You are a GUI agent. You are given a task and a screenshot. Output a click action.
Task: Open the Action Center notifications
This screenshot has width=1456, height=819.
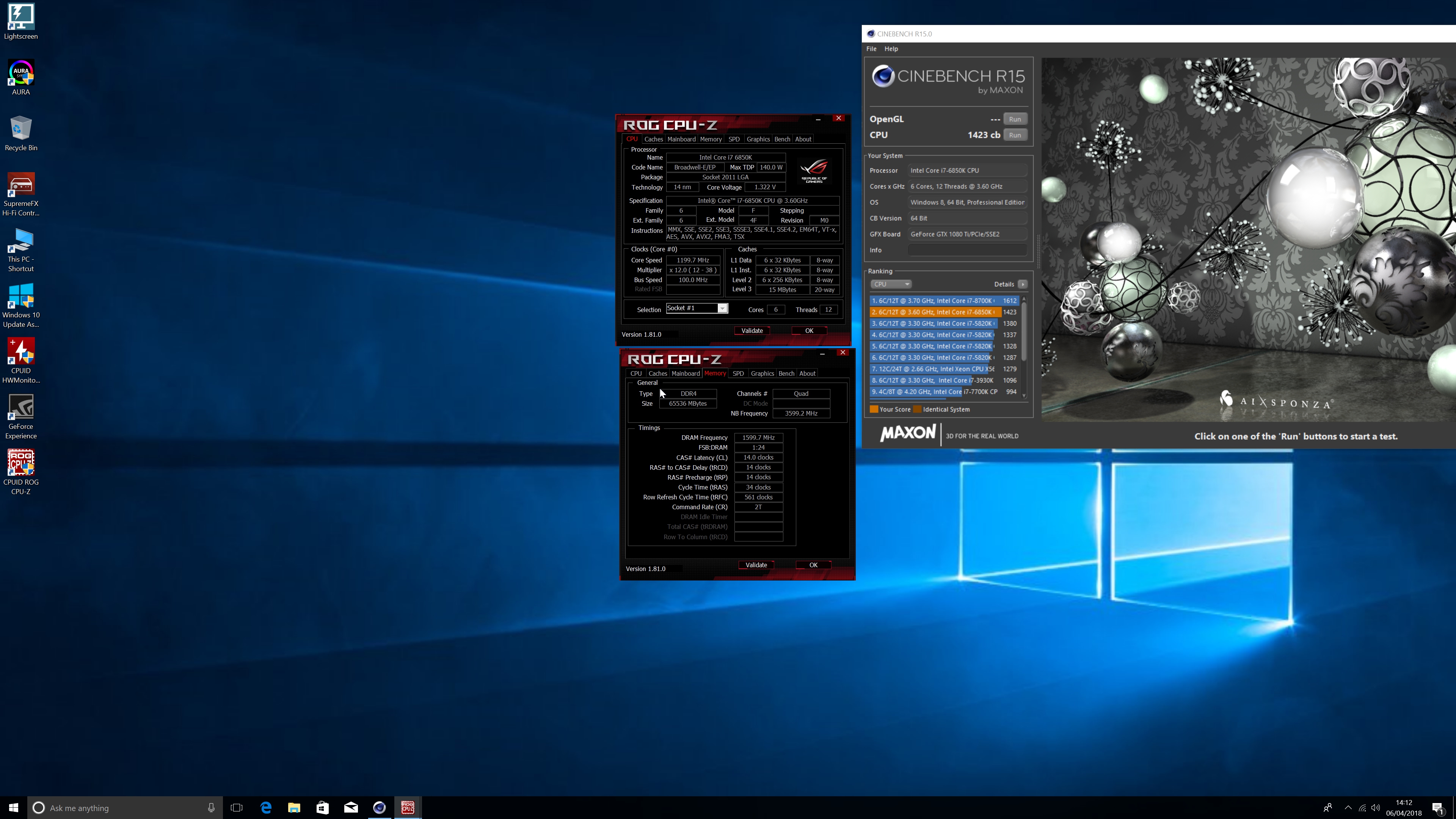pyautogui.click(x=1438, y=808)
